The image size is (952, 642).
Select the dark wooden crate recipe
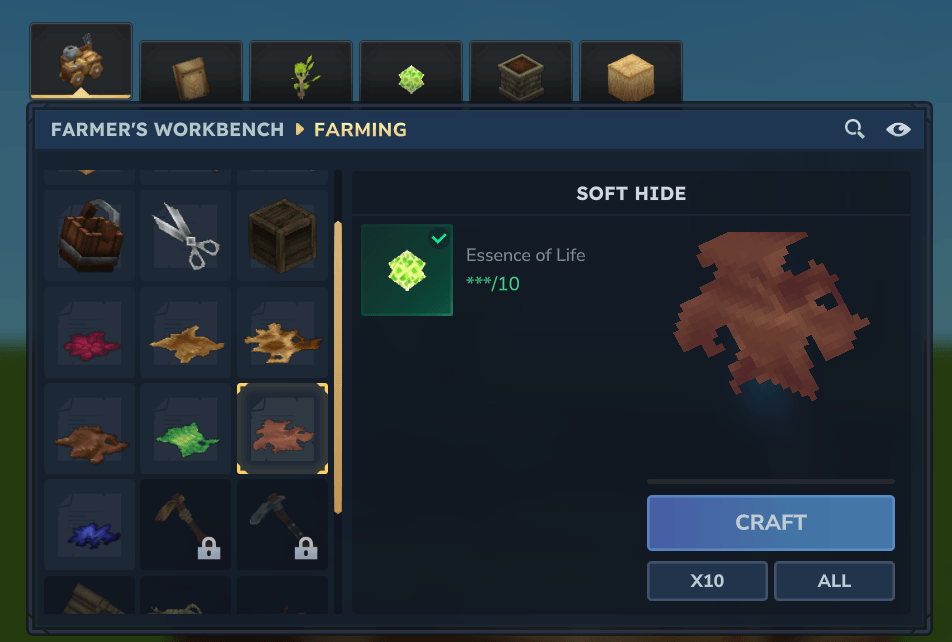282,235
